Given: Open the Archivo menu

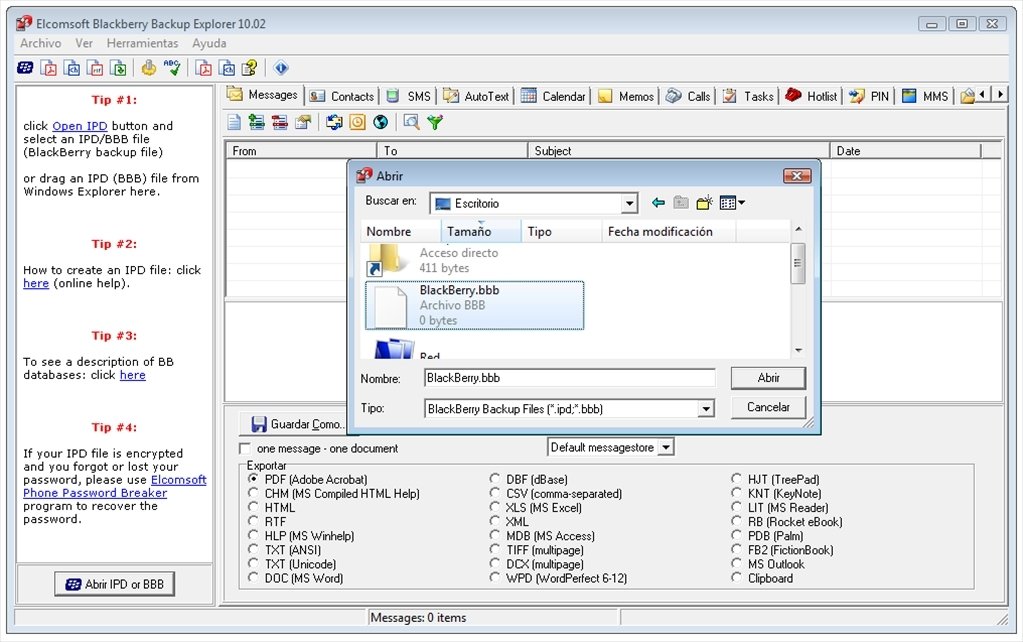Looking at the screenshot, I should pos(40,43).
